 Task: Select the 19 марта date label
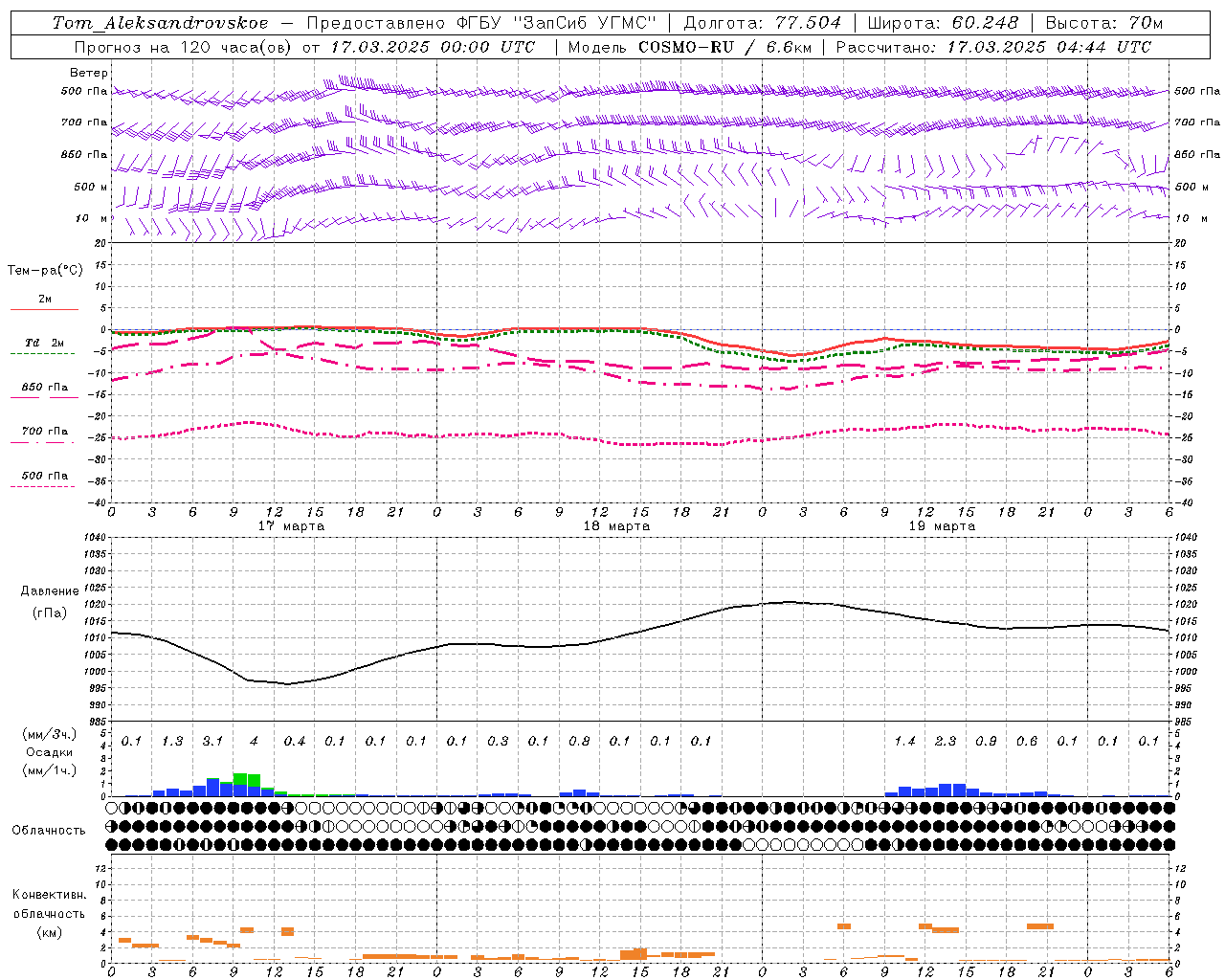point(943,526)
